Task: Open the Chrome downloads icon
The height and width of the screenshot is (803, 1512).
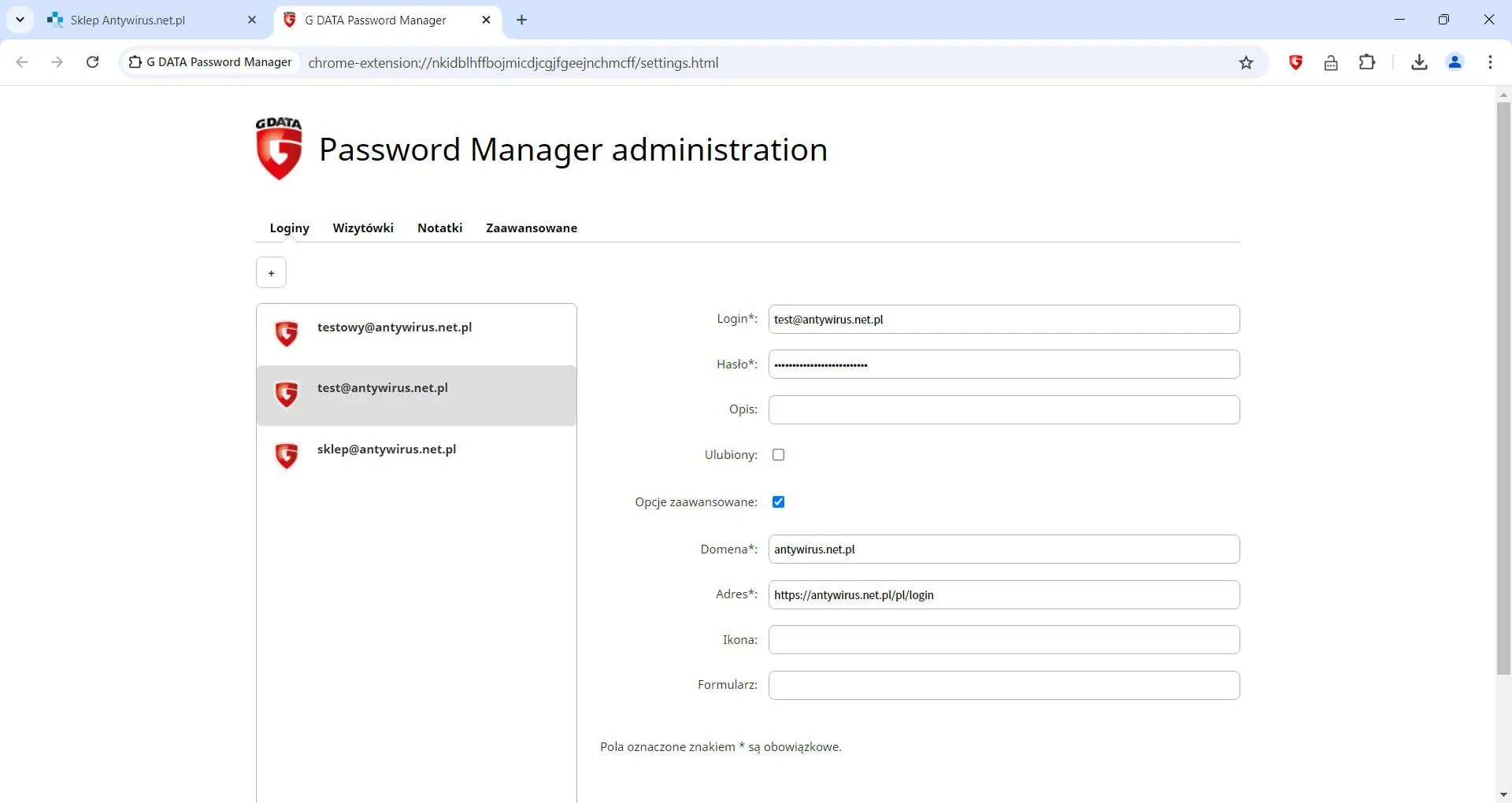Action: coord(1419,62)
